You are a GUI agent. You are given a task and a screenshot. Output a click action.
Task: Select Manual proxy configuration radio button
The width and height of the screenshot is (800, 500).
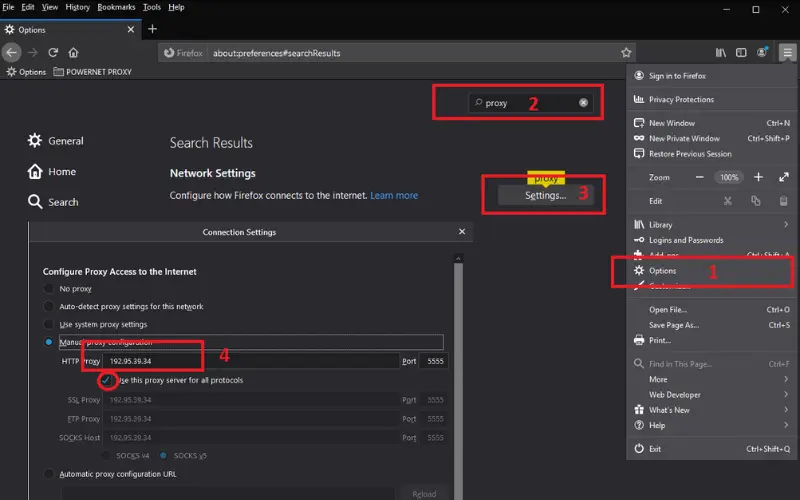click(48, 342)
